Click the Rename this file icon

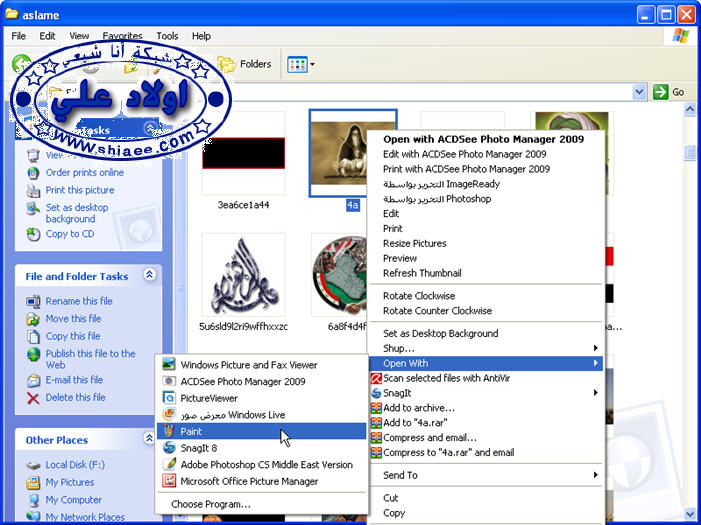[33, 301]
